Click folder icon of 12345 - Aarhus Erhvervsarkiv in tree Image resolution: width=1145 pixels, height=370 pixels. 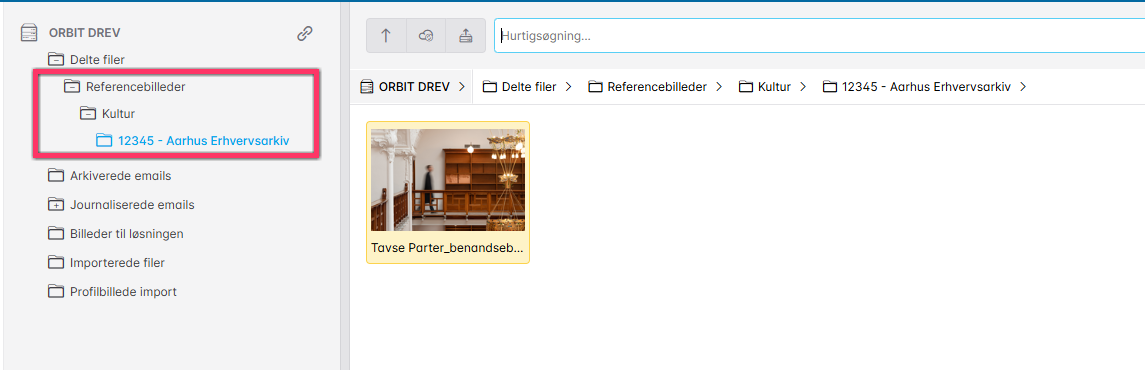tap(104, 141)
